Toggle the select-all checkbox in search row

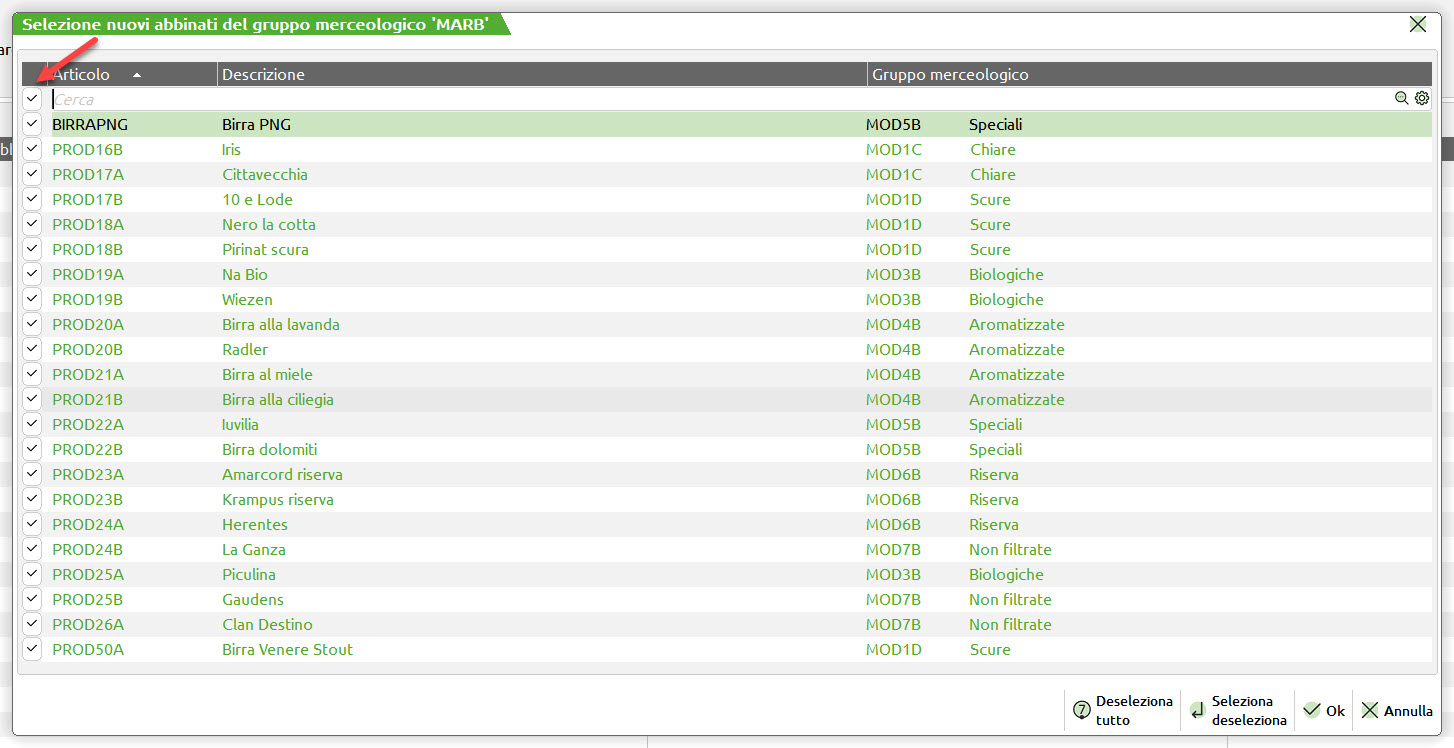32,98
